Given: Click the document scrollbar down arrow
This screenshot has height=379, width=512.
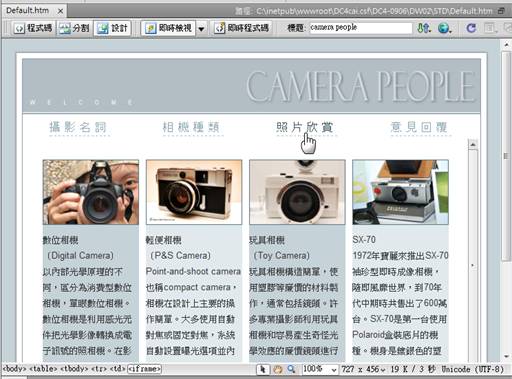Looking at the screenshot, I should 506,356.
